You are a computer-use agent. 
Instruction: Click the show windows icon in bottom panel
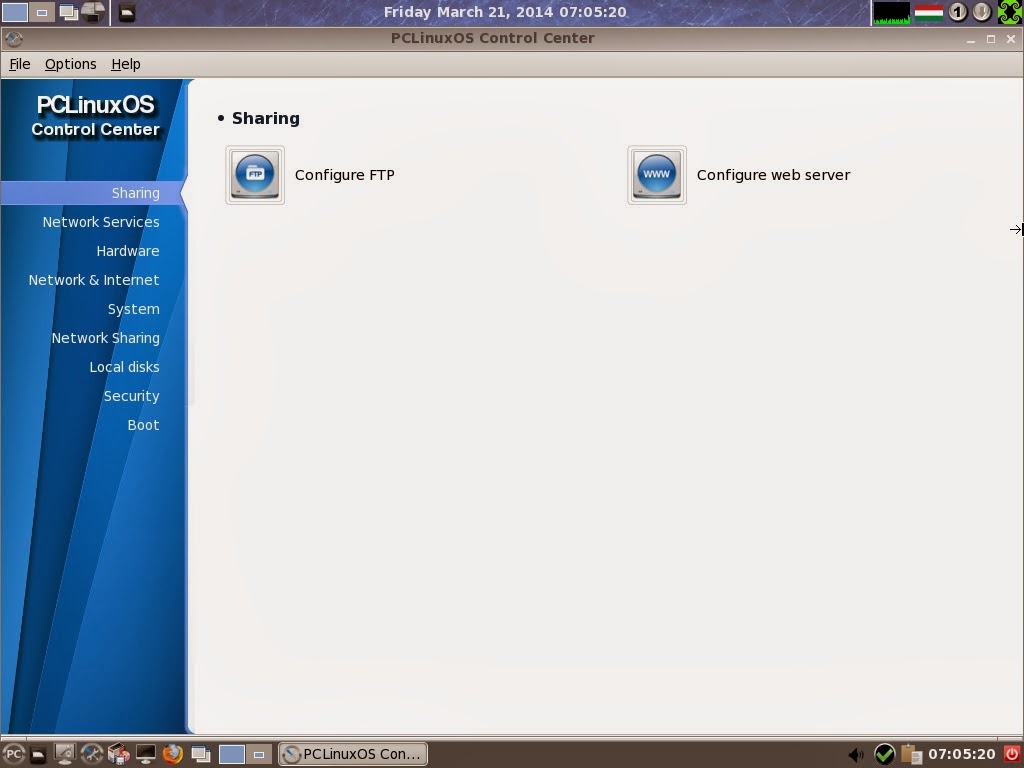tap(200, 754)
